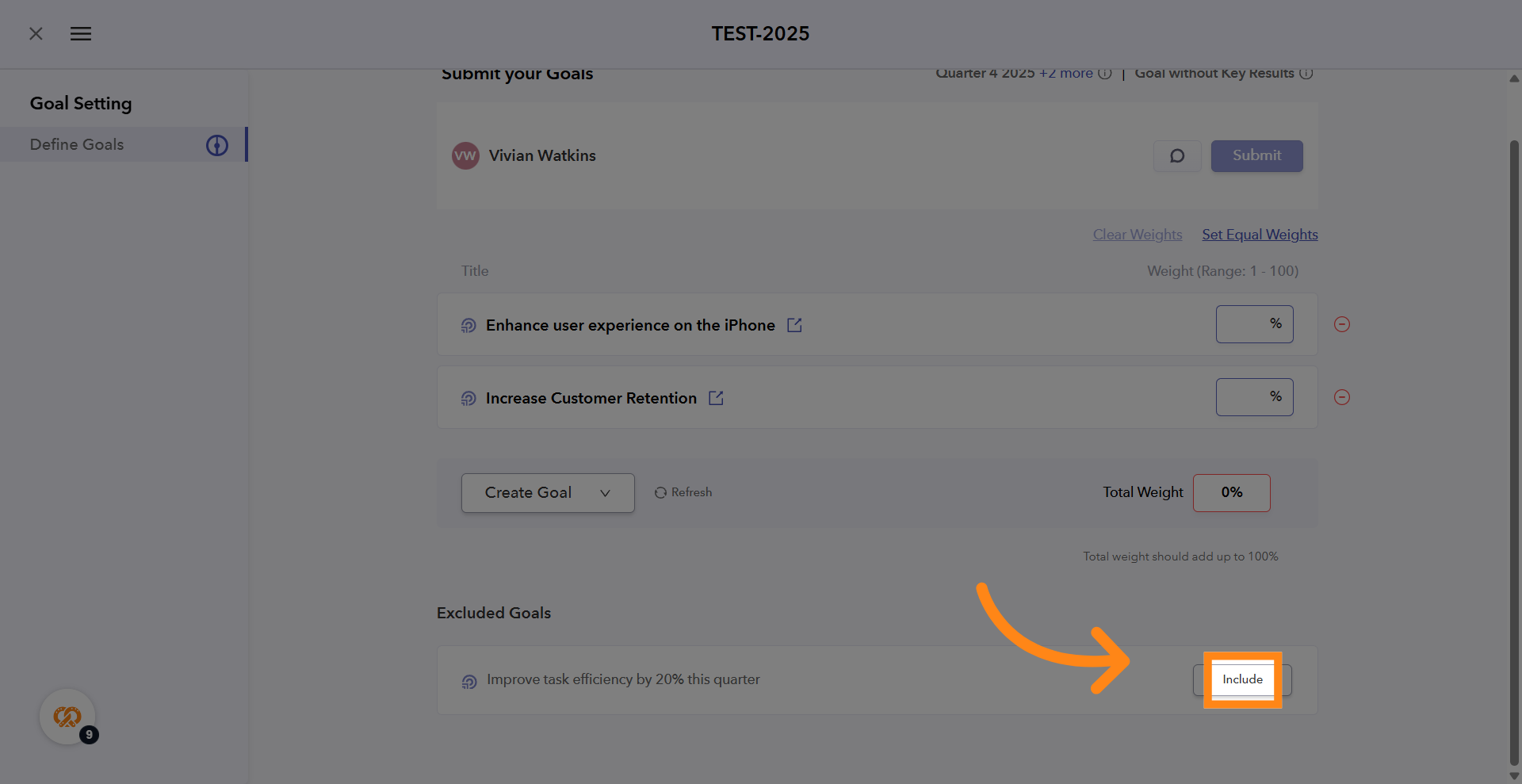The image size is (1522, 784).
Task: Open the hamburger menu
Action: click(80, 33)
